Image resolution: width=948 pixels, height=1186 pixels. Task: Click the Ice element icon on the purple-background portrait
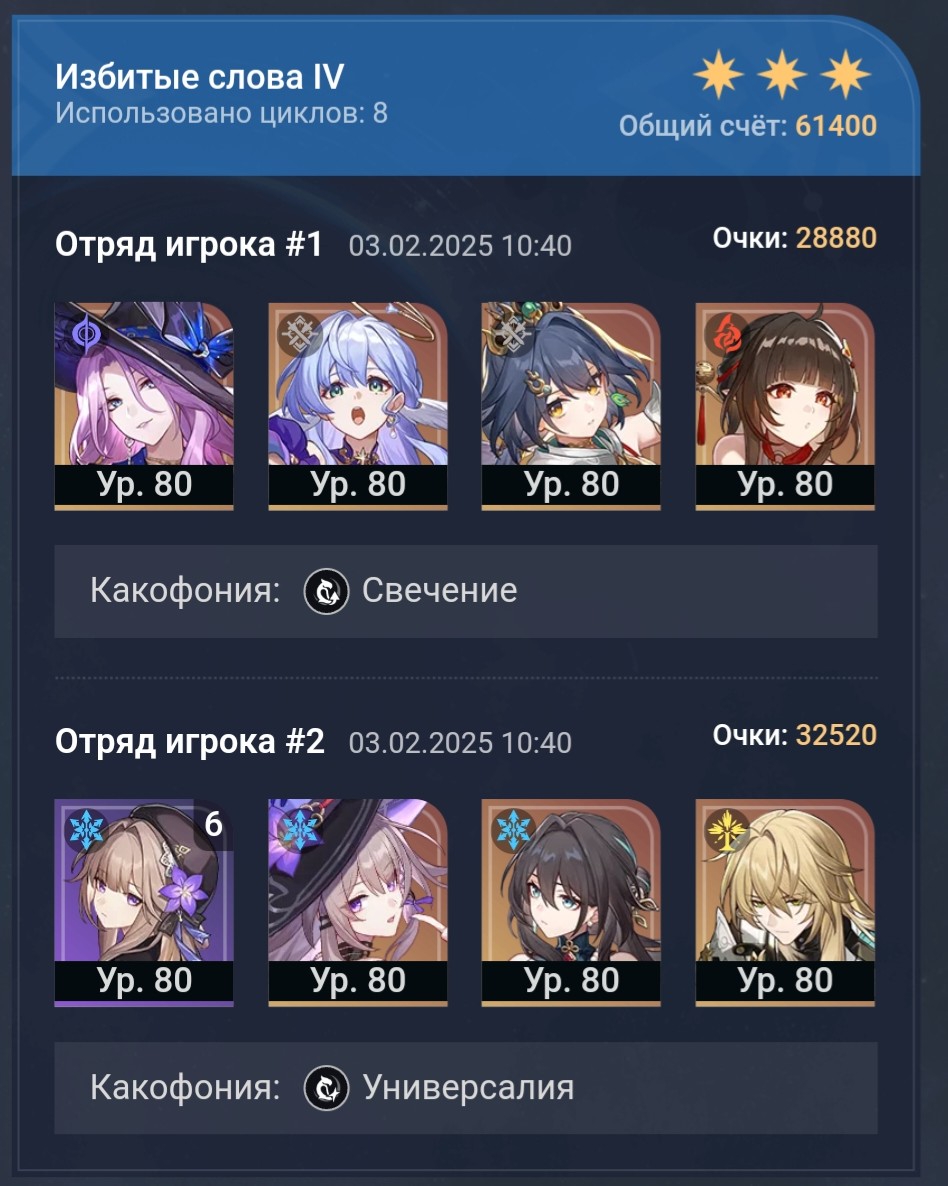point(85,830)
